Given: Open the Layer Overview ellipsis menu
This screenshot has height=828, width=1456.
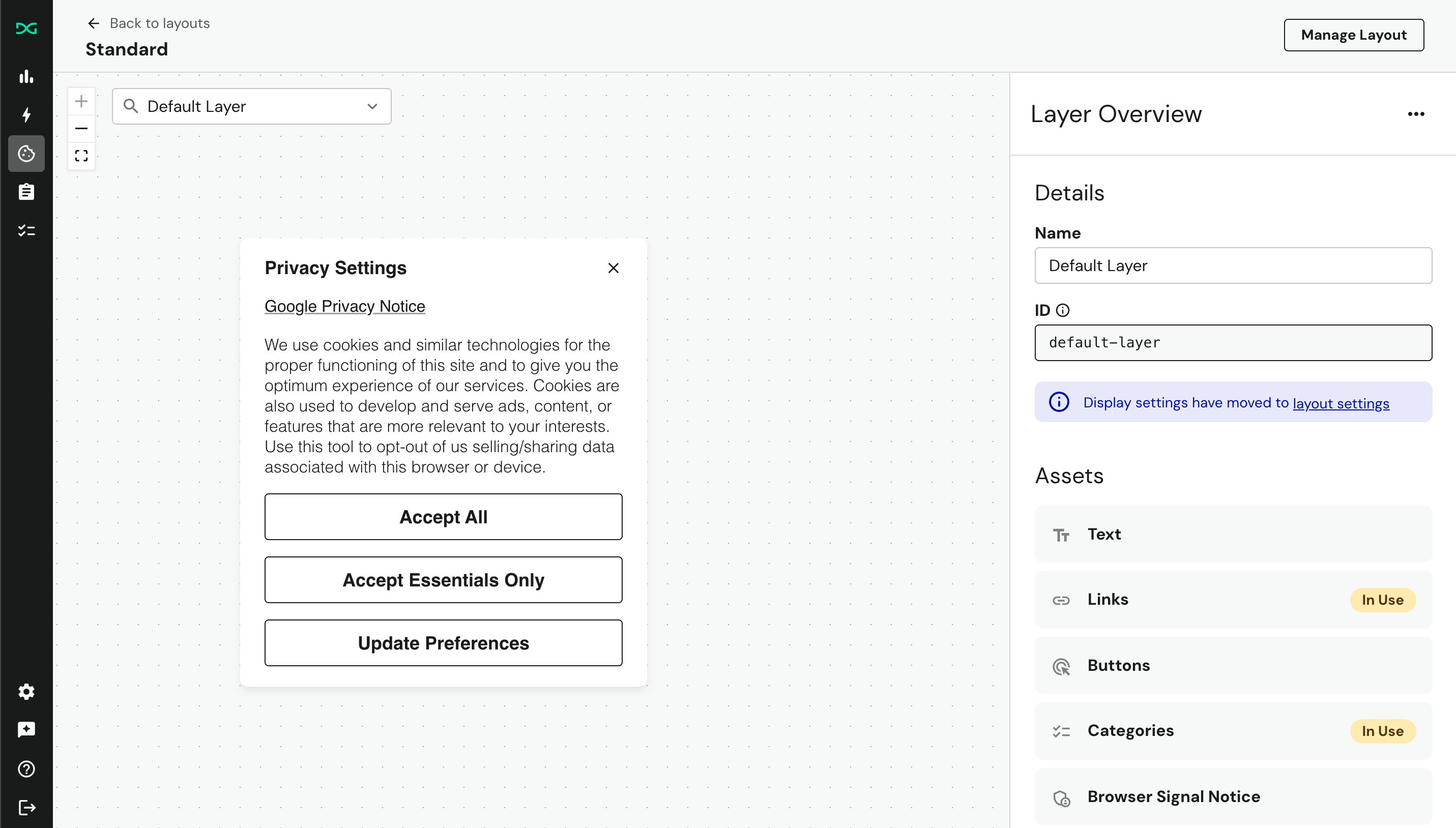Looking at the screenshot, I should [1416, 114].
